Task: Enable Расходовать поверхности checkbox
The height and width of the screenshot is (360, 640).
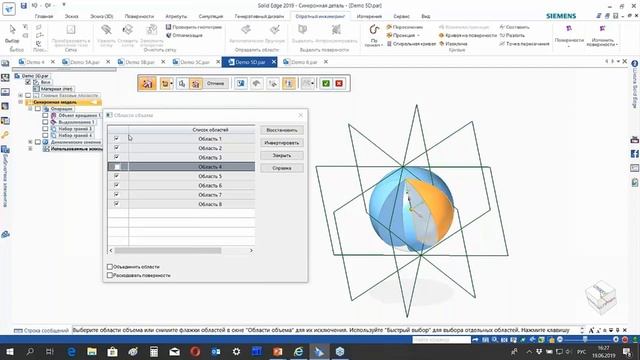Action: coord(110,276)
